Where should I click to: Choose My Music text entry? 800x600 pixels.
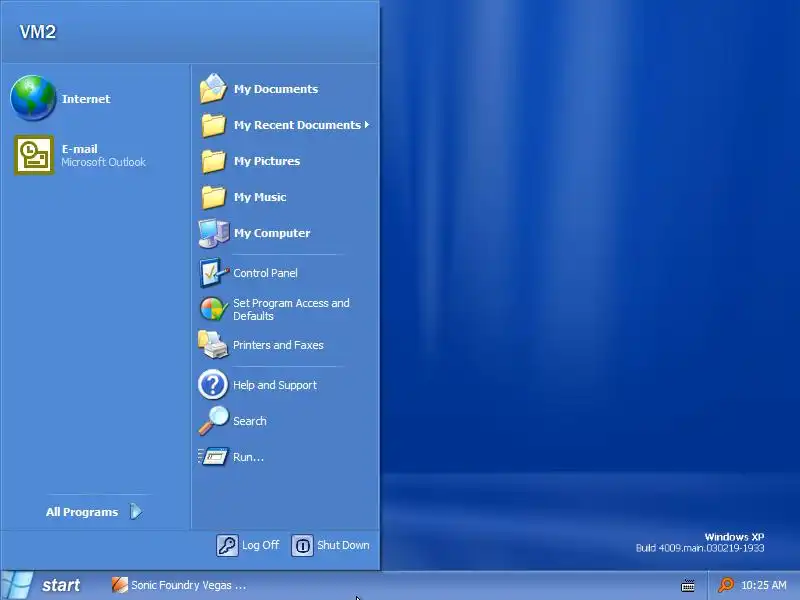[x=260, y=197]
